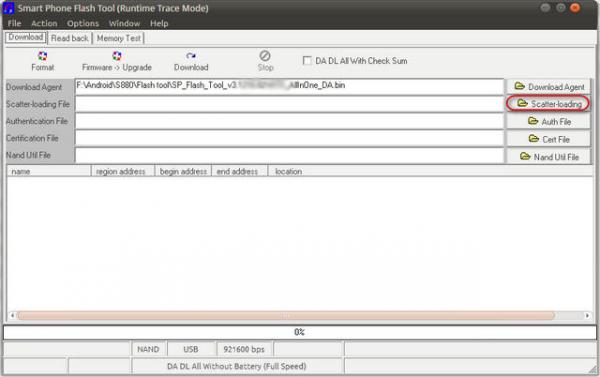Close the Flash Tool window
Screen dimensions: 600x377
pos(575,8)
